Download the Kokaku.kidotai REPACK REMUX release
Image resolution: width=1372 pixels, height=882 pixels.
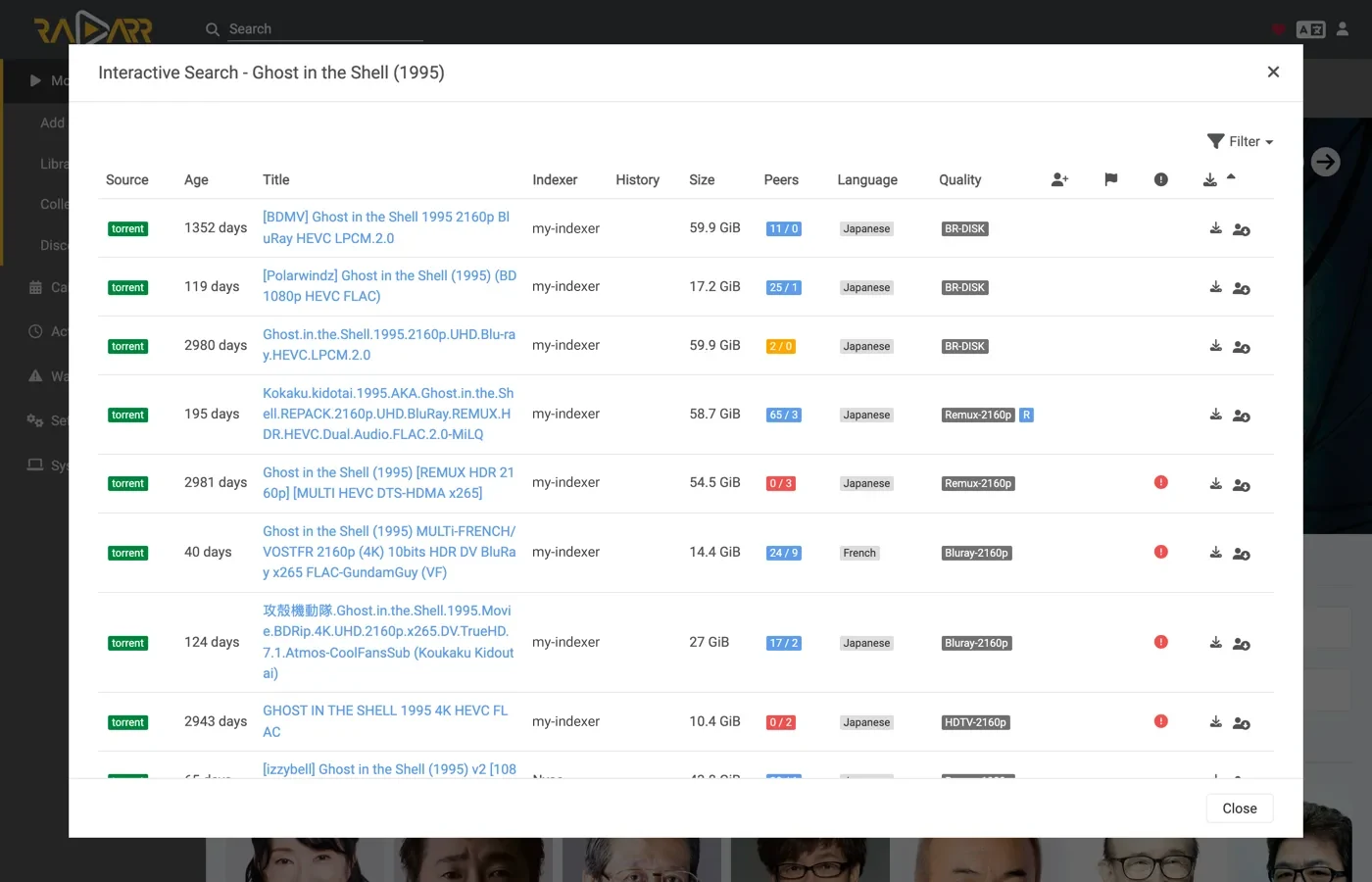(1215, 415)
